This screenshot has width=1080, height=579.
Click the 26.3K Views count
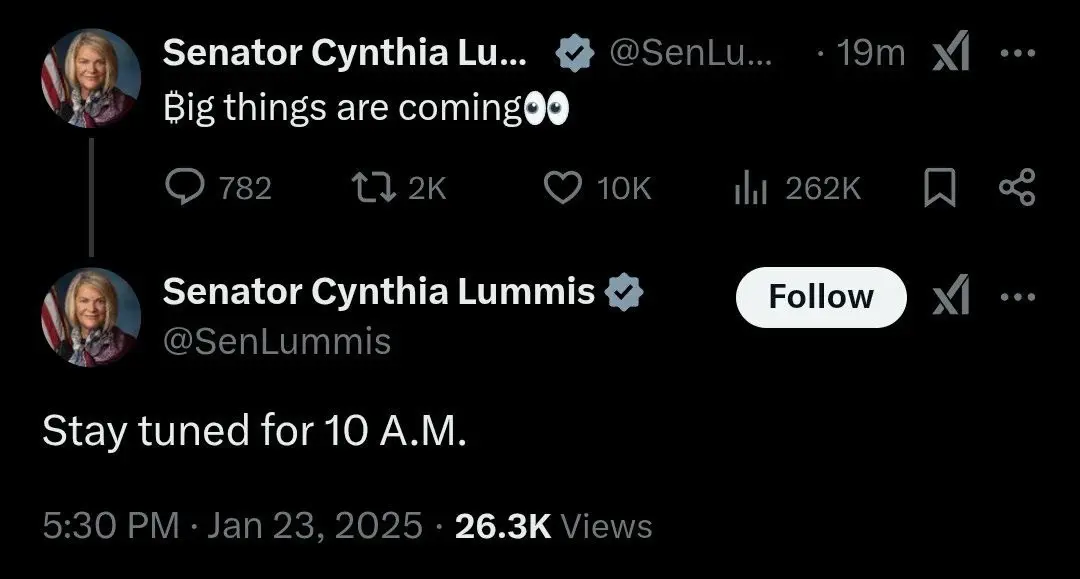(553, 526)
